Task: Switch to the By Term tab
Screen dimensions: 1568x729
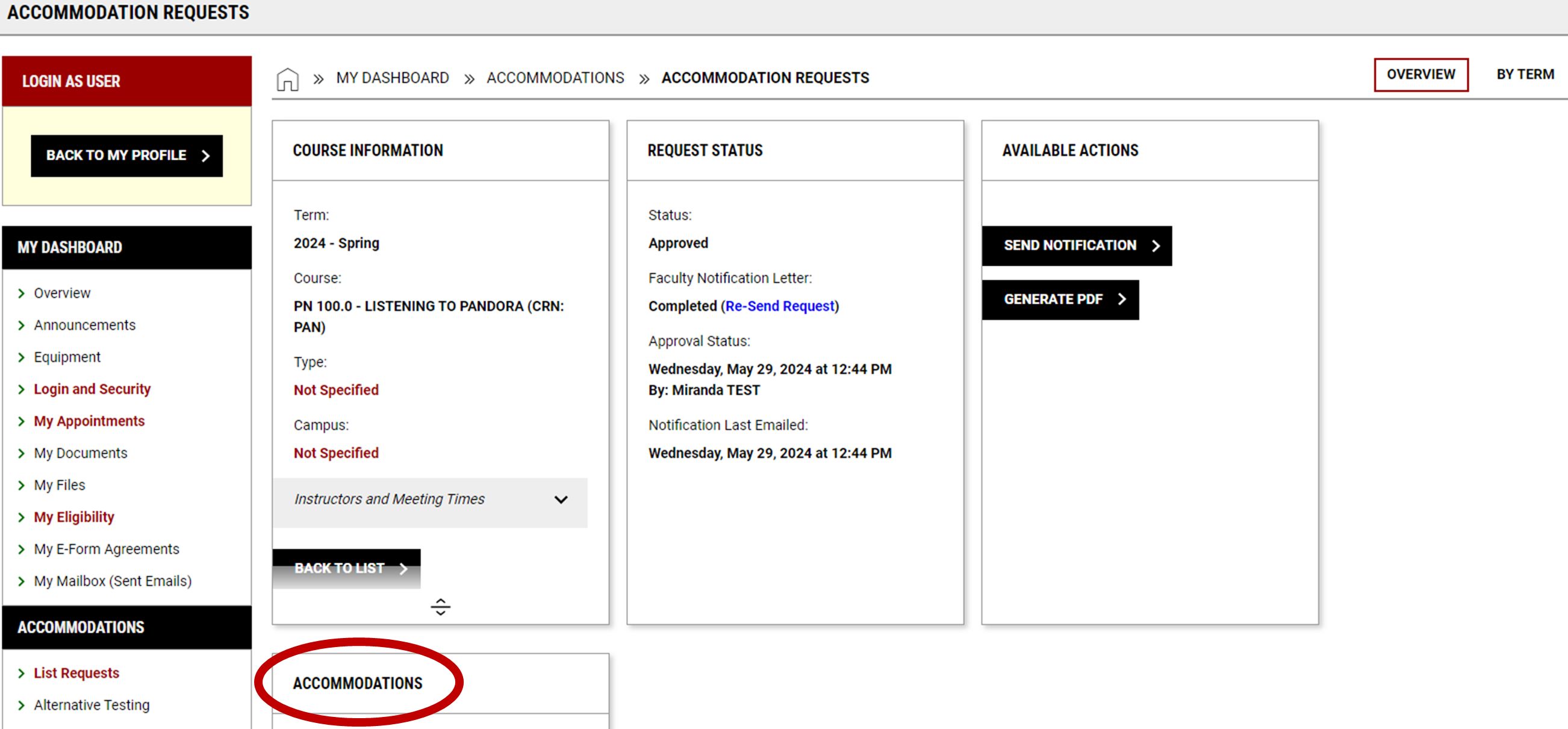Action: pyautogui.click(x=1523, y=74)
